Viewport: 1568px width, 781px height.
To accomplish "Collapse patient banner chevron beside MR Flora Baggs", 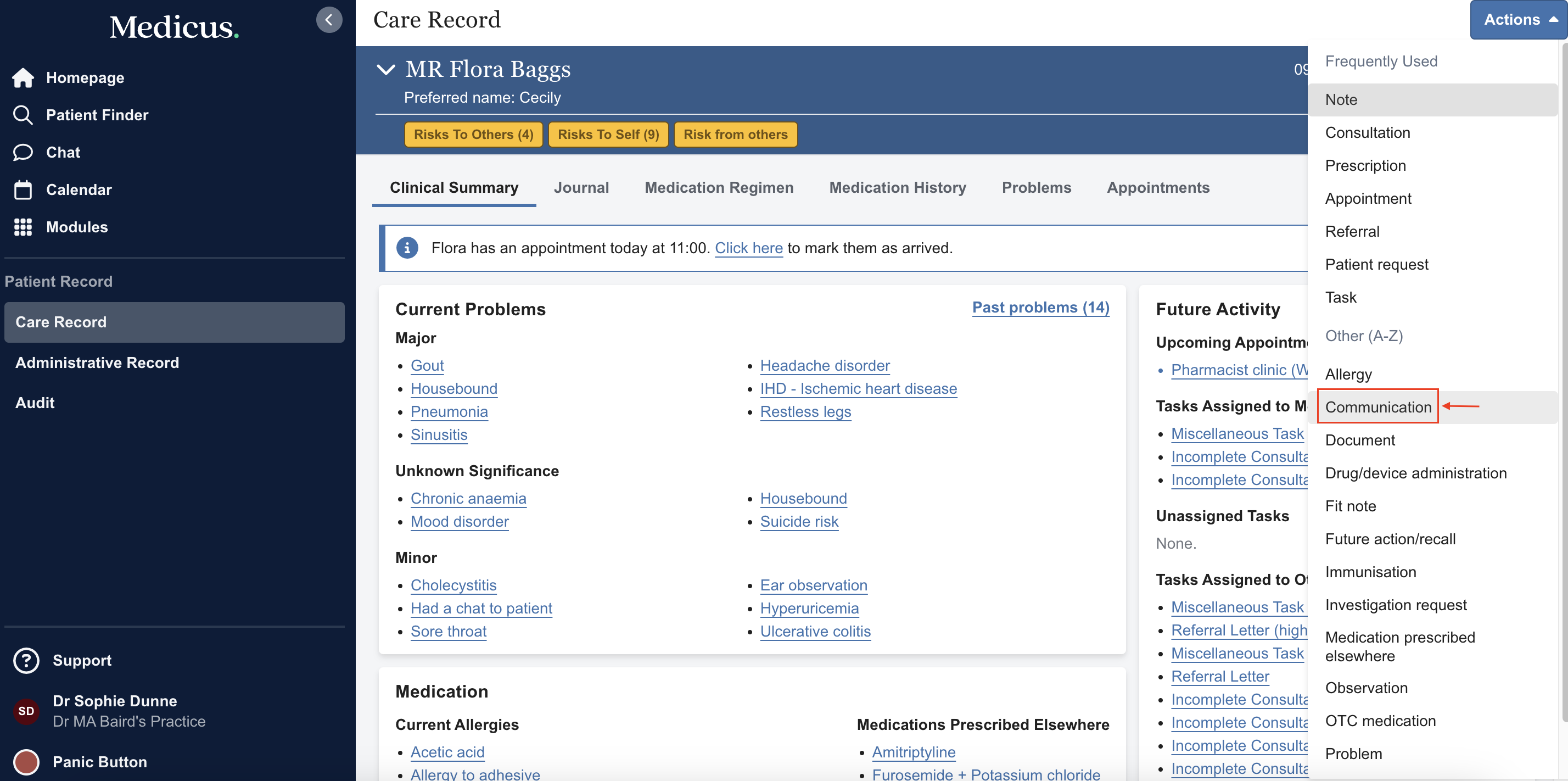I will click(386, 69).
